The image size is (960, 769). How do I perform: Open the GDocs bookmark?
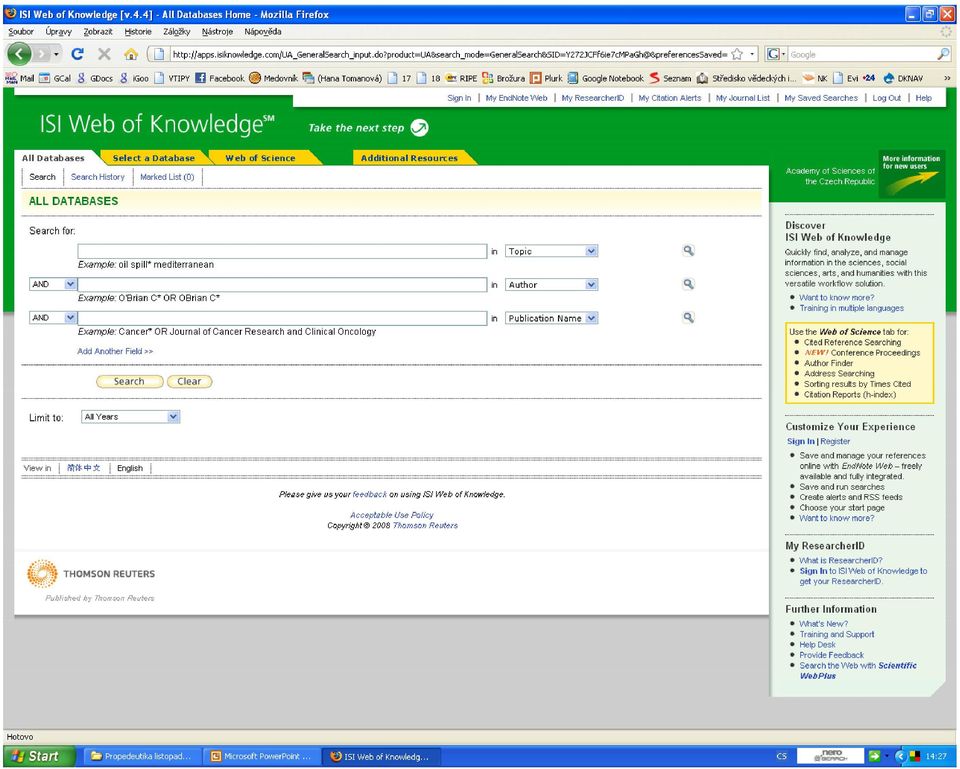point(94,78)
